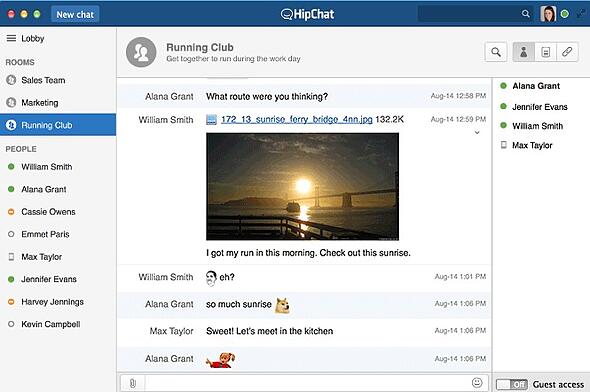The width and height of the screenshot is (590, 392).
Task: Go to the Lobby
Action: point(33,38)
